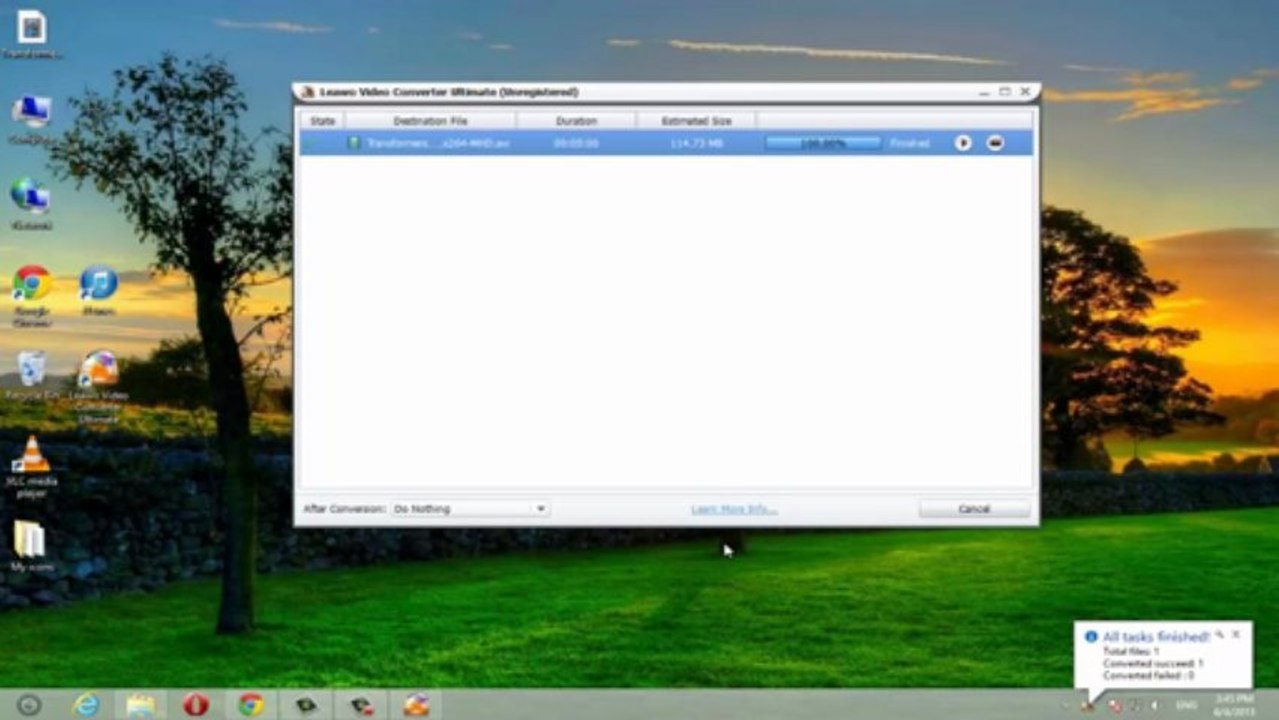Open the Start button on taskbar
This screenshot has height=720, width=1279.
pos(29,705)
